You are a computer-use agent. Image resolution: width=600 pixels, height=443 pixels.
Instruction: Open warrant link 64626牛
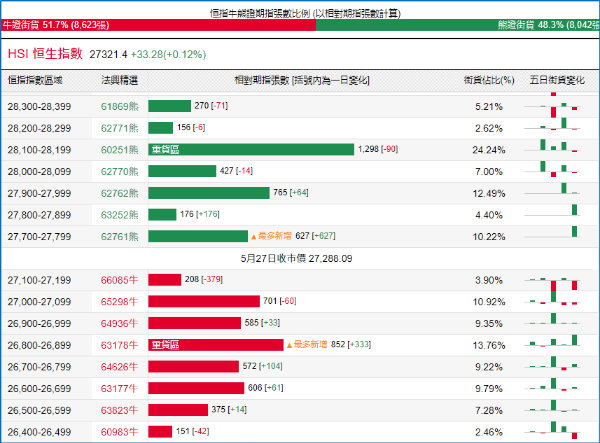119,367
